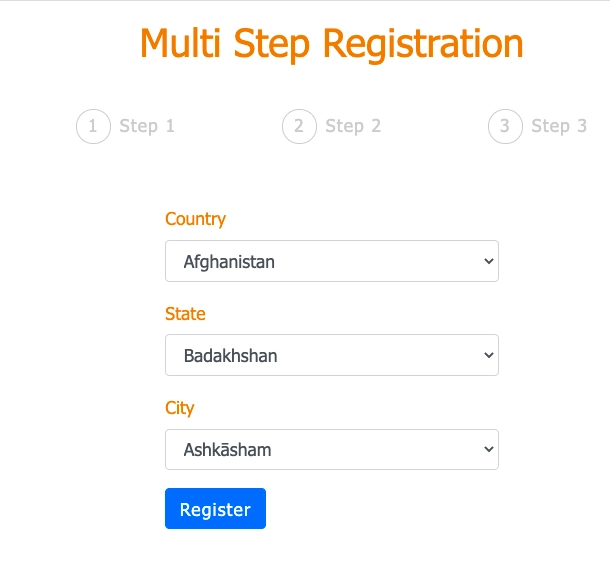610x569 pixels.
Task: Click the Country dropdown chevron arrow
Action: point(489,261)
